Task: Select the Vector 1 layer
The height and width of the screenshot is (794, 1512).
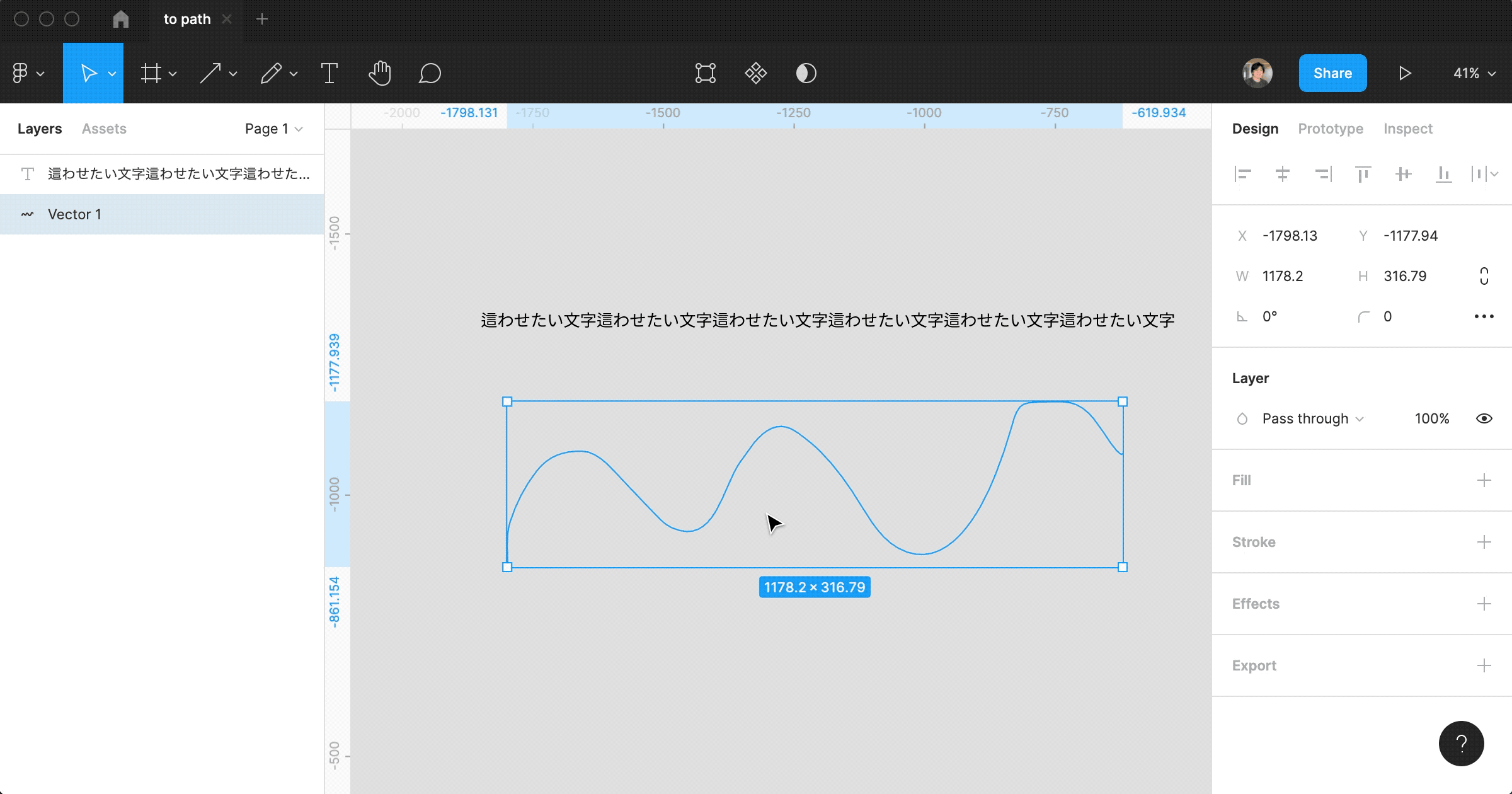Action: pyautogui.click(x=76, y=214)
